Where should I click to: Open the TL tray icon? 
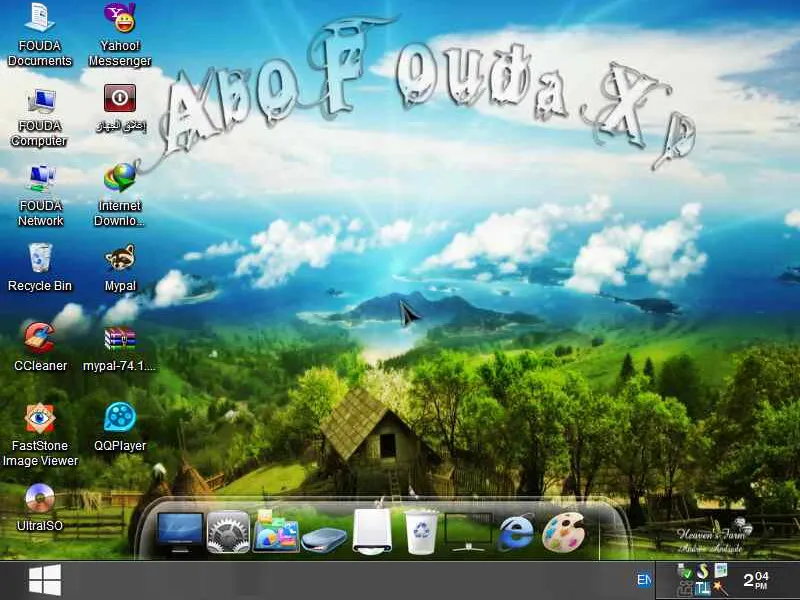pos(703,589)
